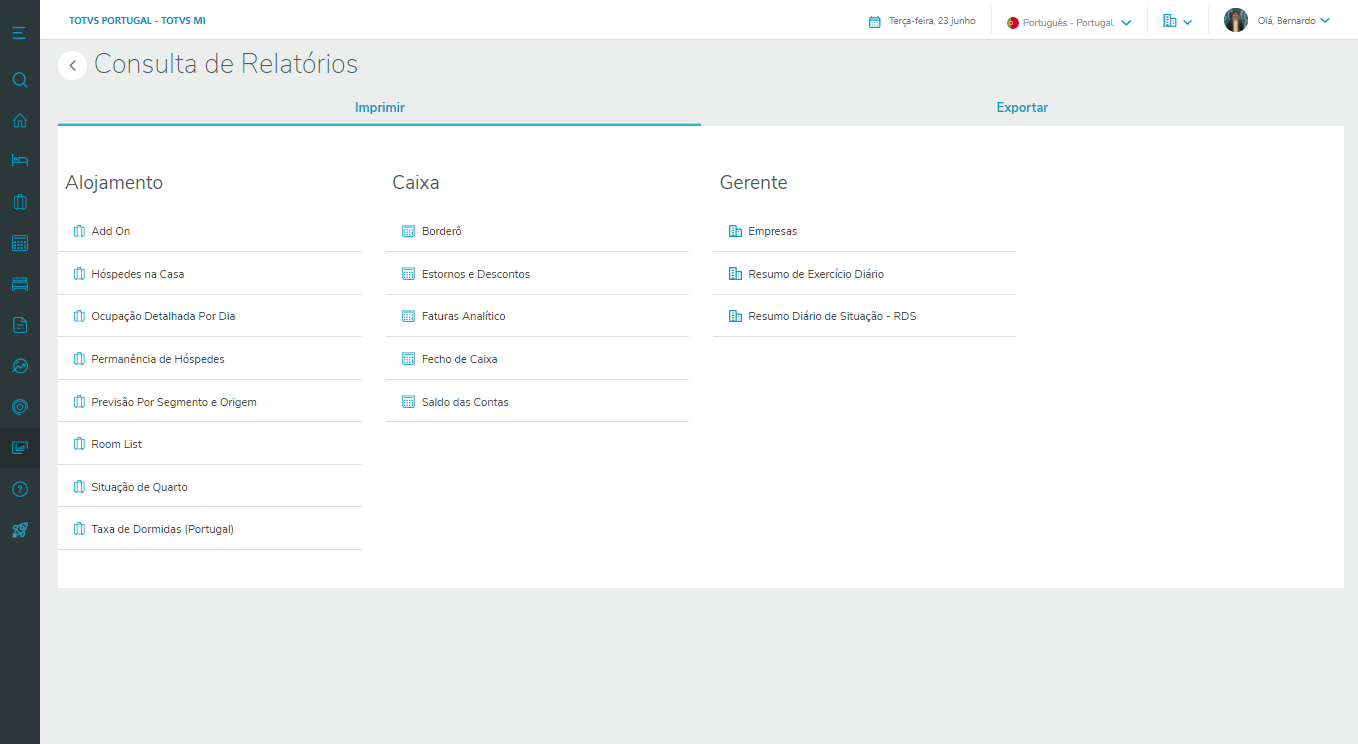This screenshot has height=744, width=1358.
Task: Open Taxa de Dormidas (Portugal) report
Action: click(x=162, y=529)
